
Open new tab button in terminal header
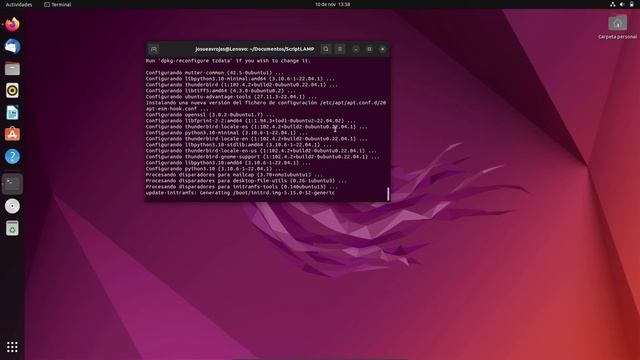pyautogui.click(x=154, y=49)
